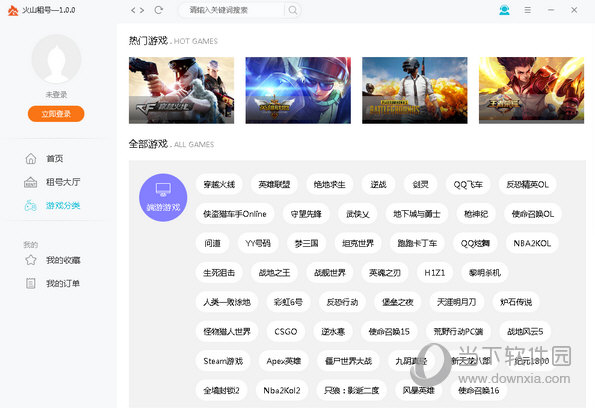Select the 堡垒之夜 game tag
Image resolution: width=595 pixels, height=408 pixels.
pyautogui.click(x=397, y=302)
